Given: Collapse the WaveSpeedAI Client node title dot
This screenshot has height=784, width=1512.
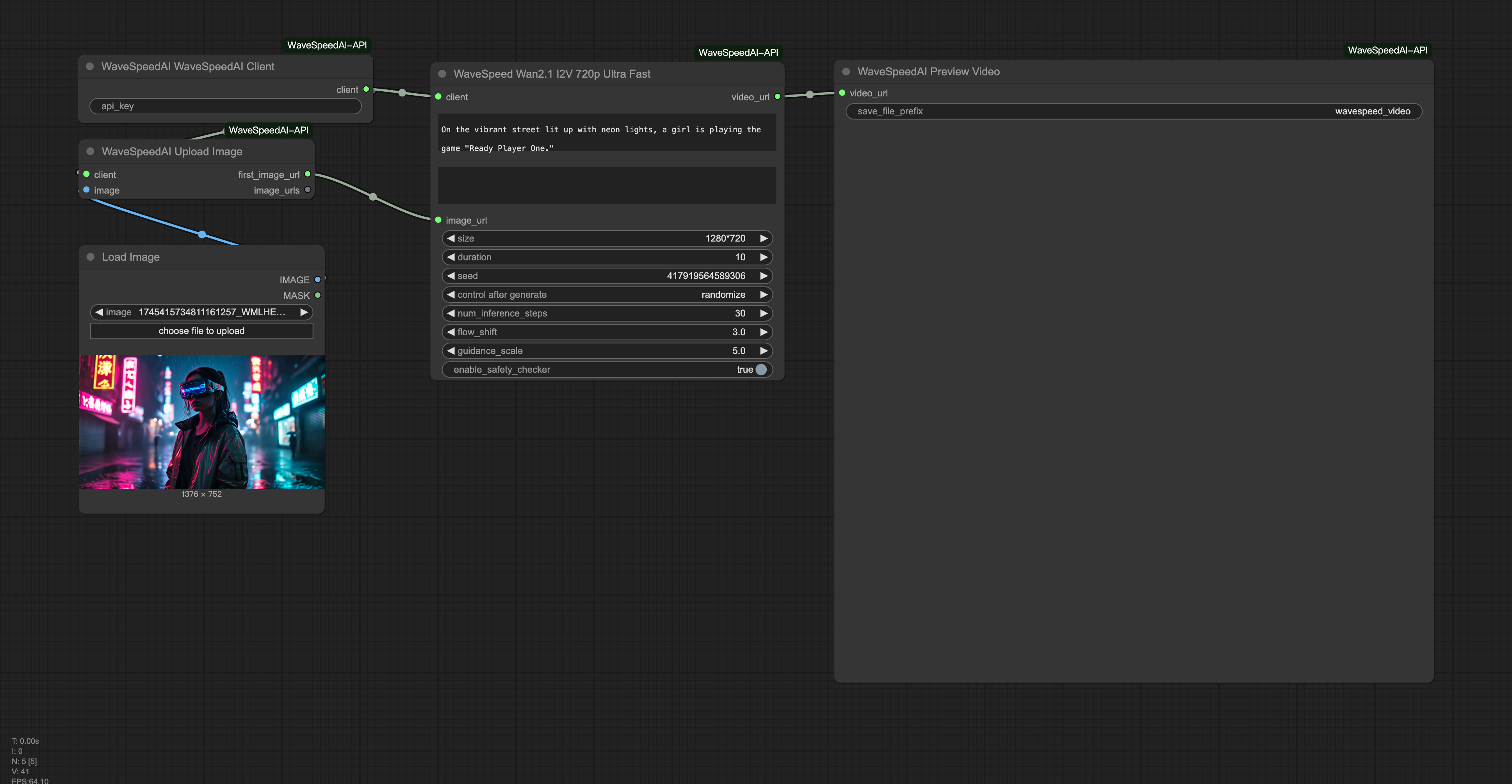Looking at the screenshot, I should (x=90, y=66).
